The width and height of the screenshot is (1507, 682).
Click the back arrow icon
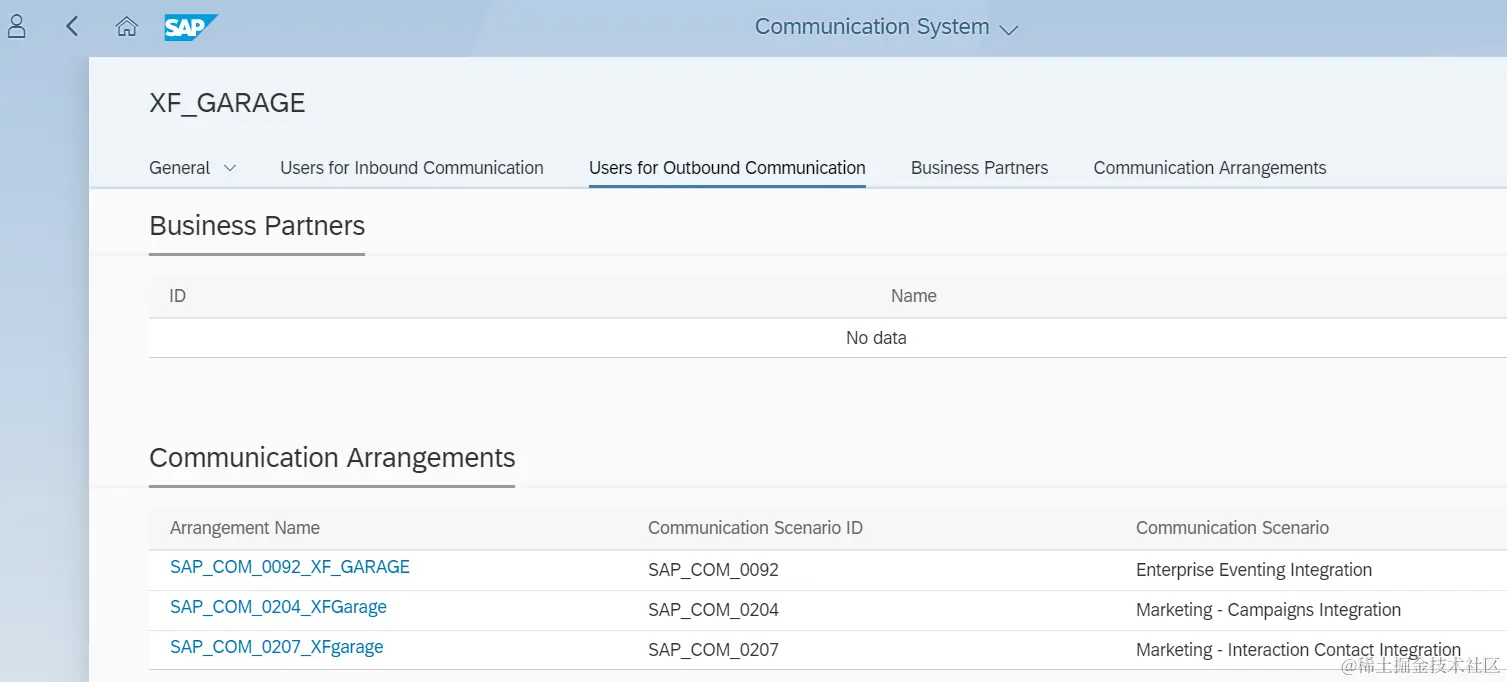click(x=72, y=27)
